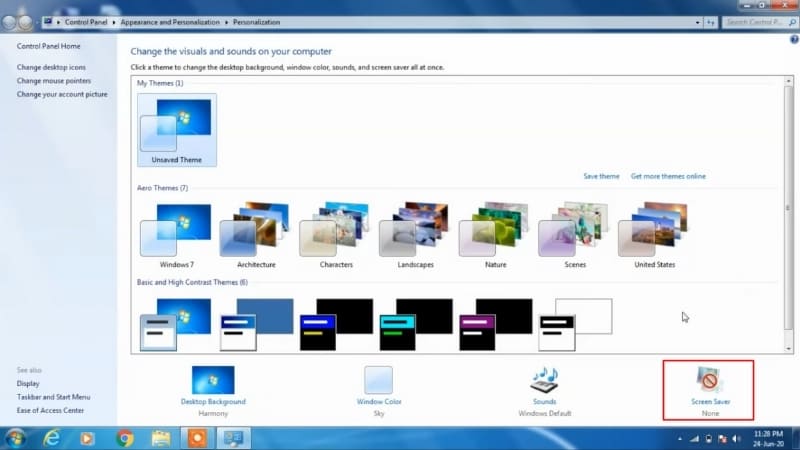Launch Google Chrome from taskbar
800x450 pixels.
click(x=124, y=438)
